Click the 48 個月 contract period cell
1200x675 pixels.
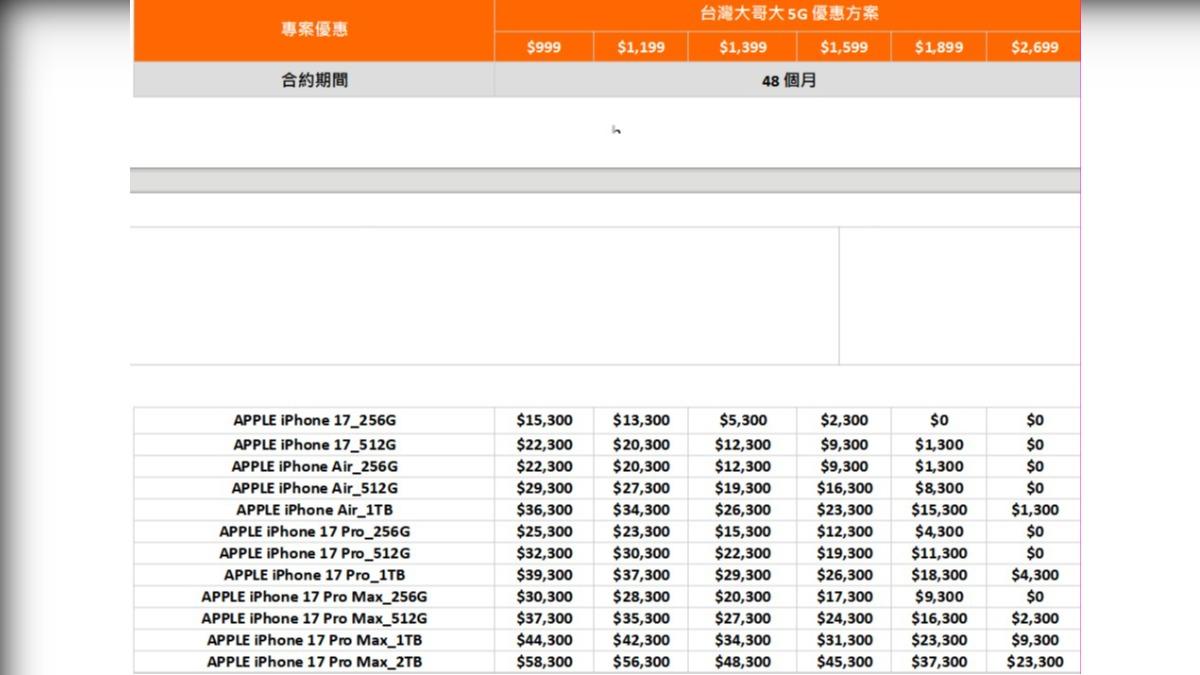tap(788, 80)
